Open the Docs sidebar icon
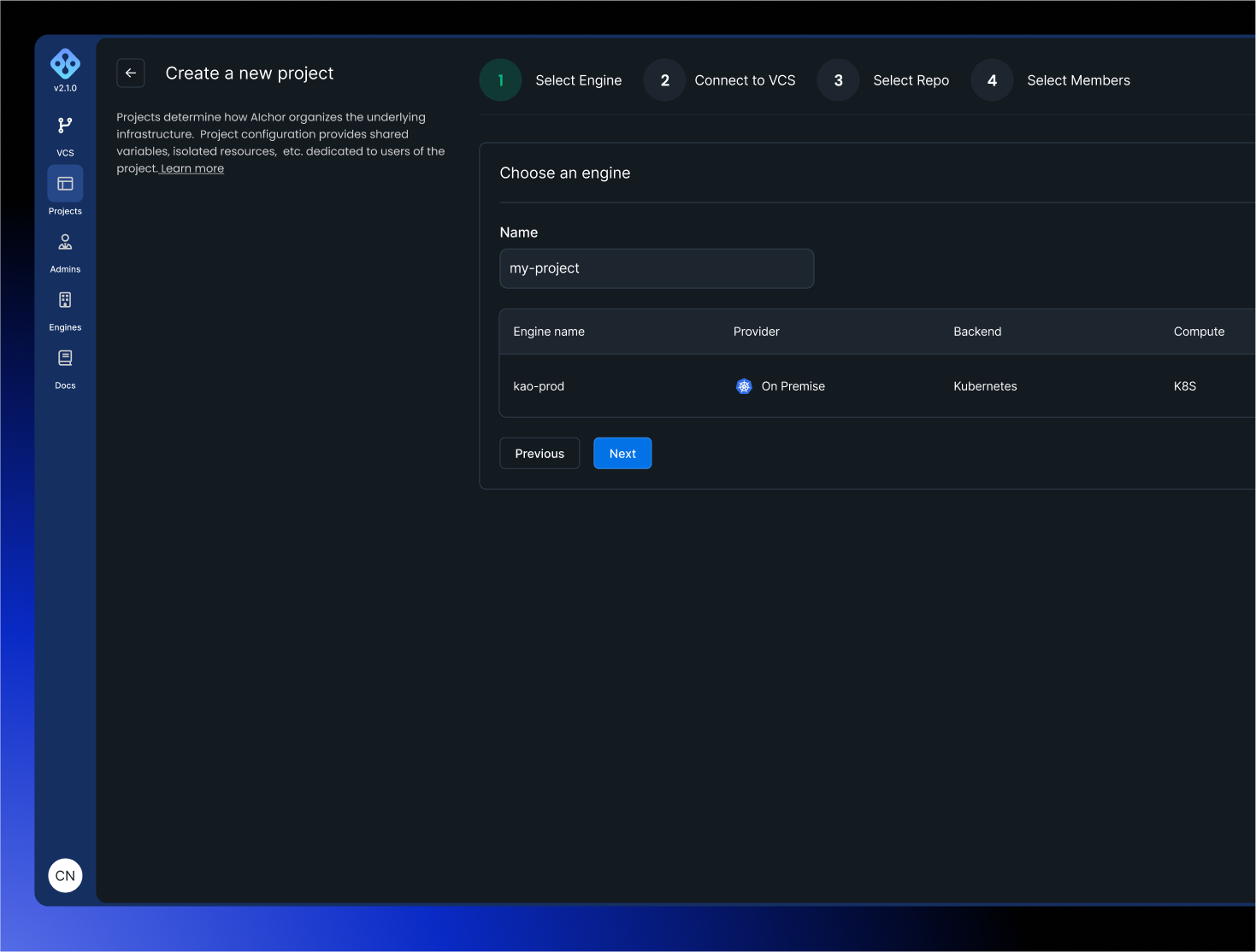The height and width of the screenshot is (952, 1256). (x=65, y=358)
